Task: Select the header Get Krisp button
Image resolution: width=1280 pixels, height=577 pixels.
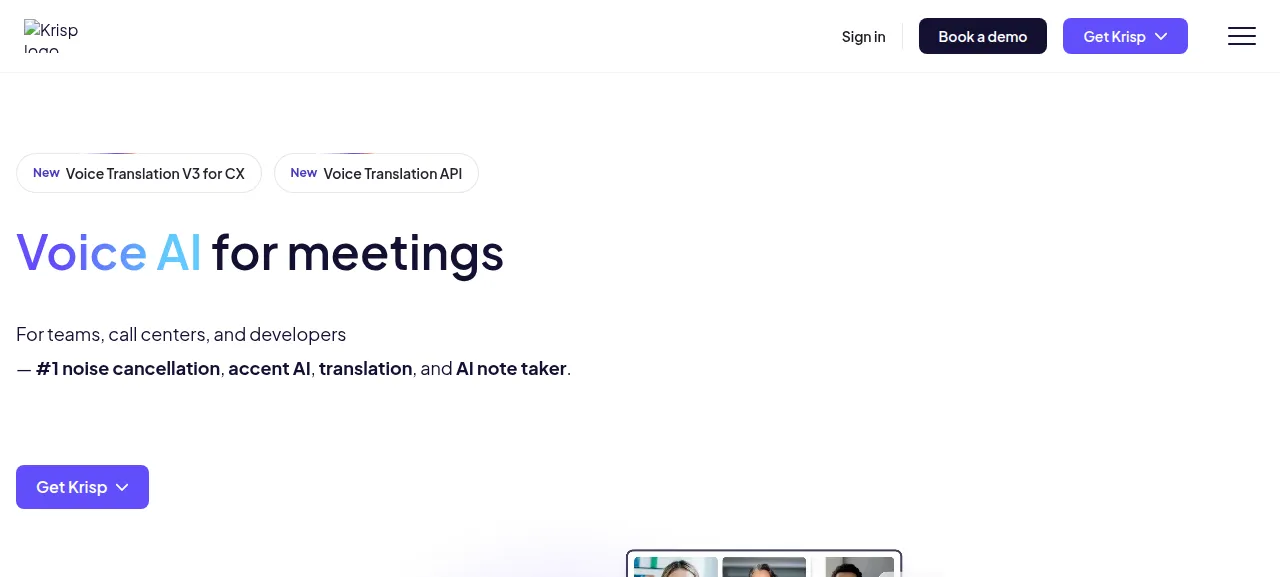Action: [1125, 36]
